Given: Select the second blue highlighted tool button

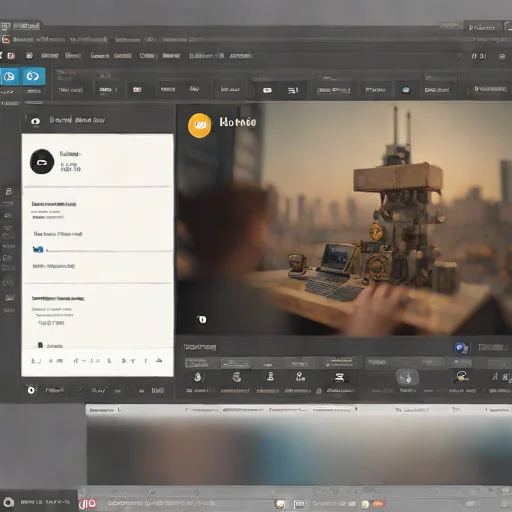Looking at the screenshot, I should [x=33, y=76].
